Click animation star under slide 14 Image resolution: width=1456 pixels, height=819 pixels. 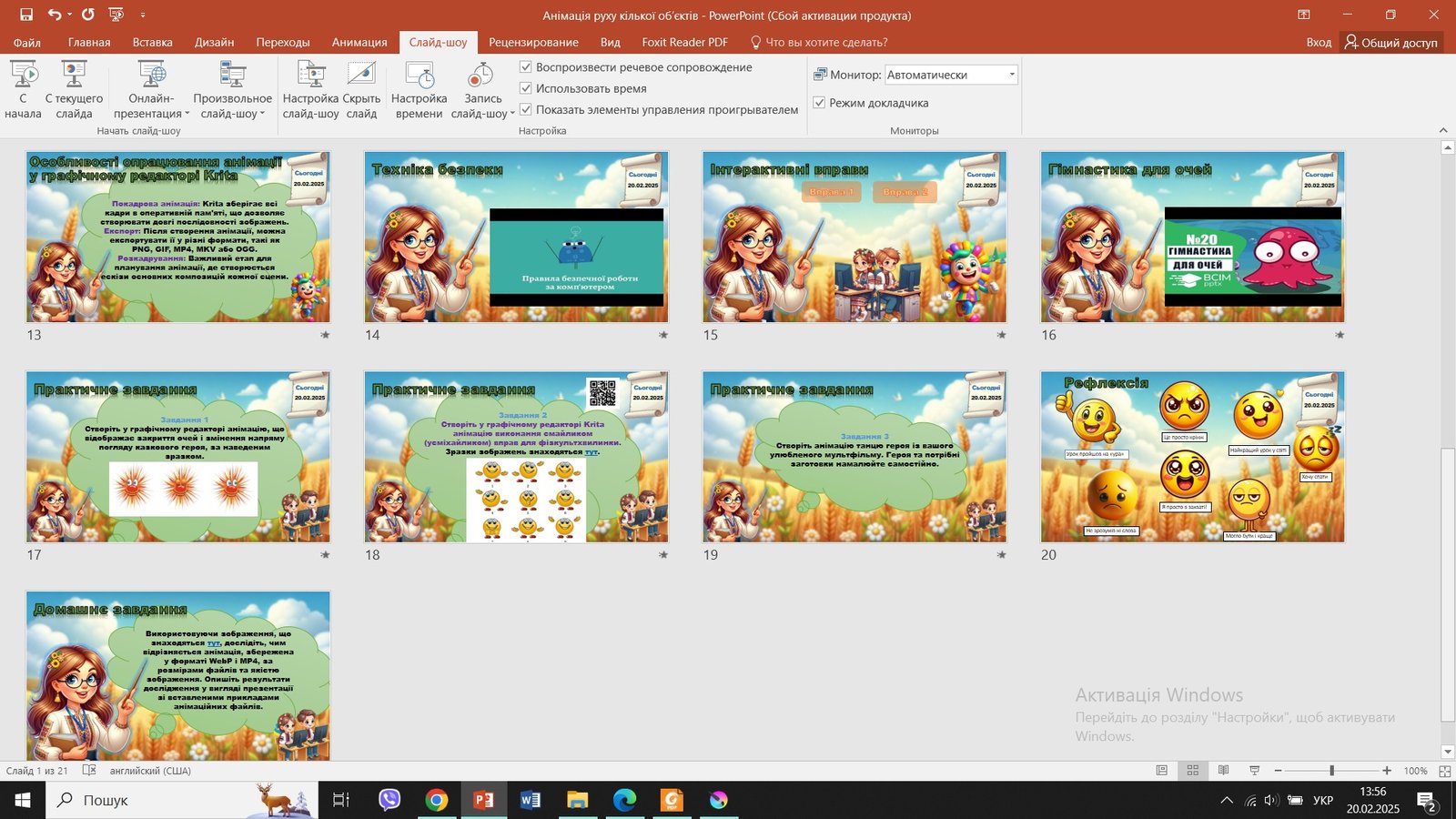click(x=663, y=335)
